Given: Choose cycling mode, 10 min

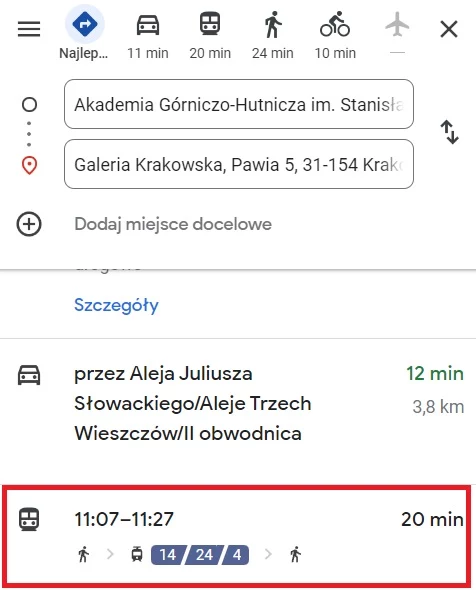Looking at the screenshot, I should click(335, 36).
